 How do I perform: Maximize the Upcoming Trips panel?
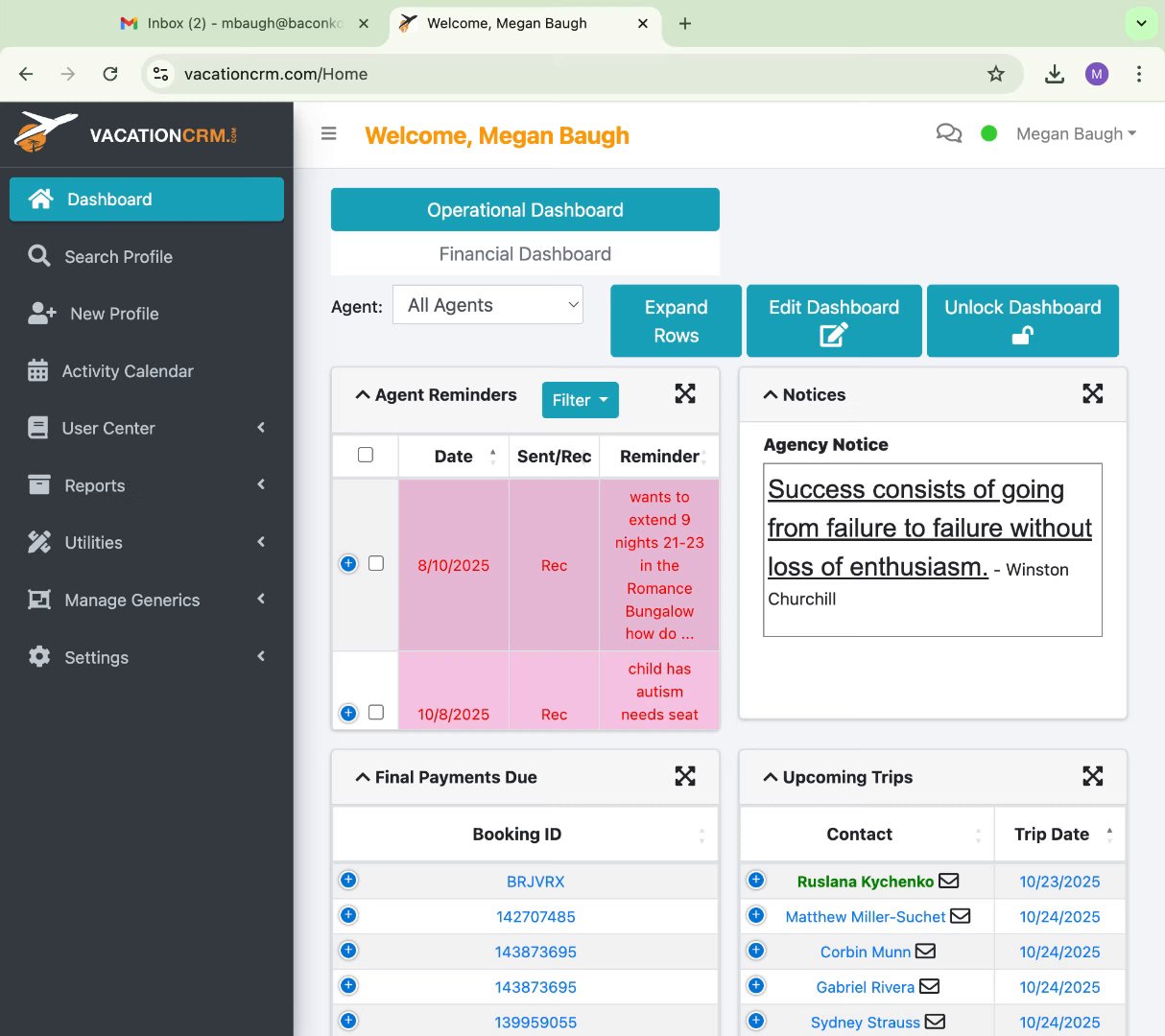(1093, 776)
